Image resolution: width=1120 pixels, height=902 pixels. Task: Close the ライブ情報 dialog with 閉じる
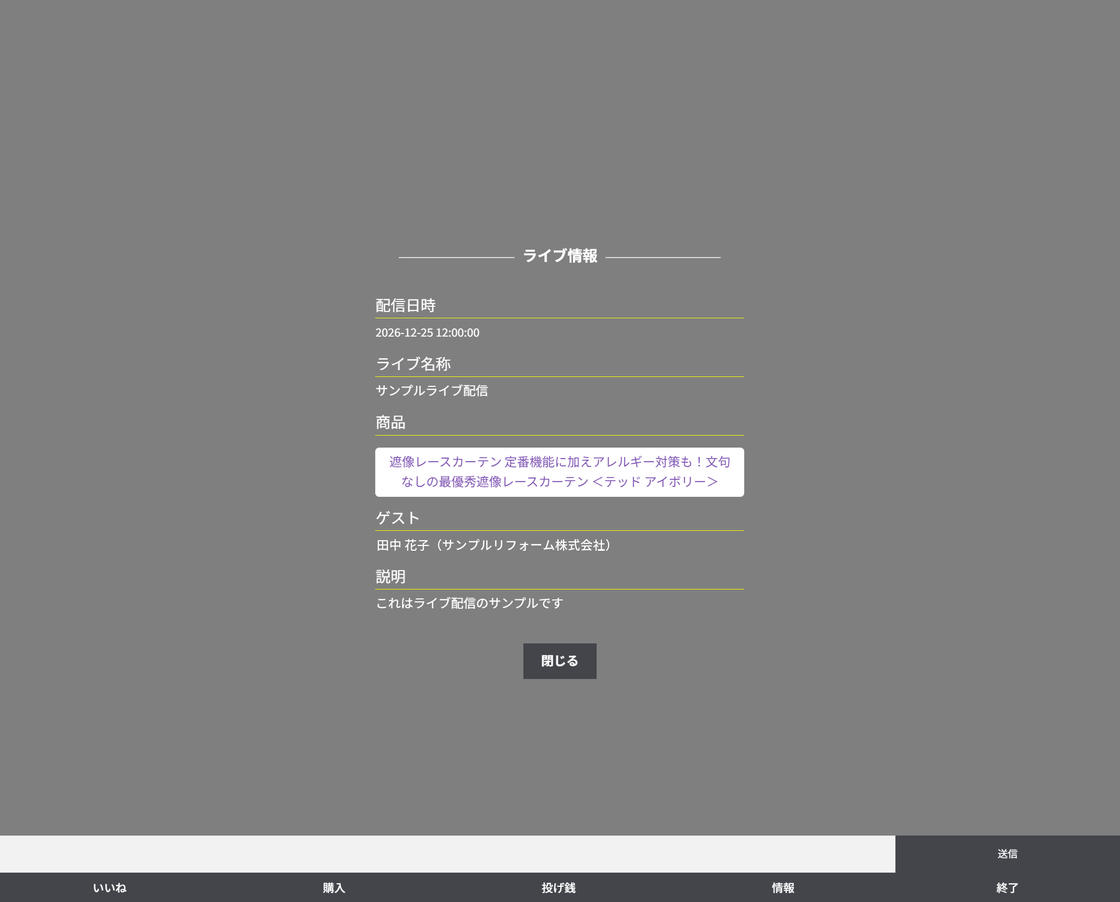click(559, 661)
